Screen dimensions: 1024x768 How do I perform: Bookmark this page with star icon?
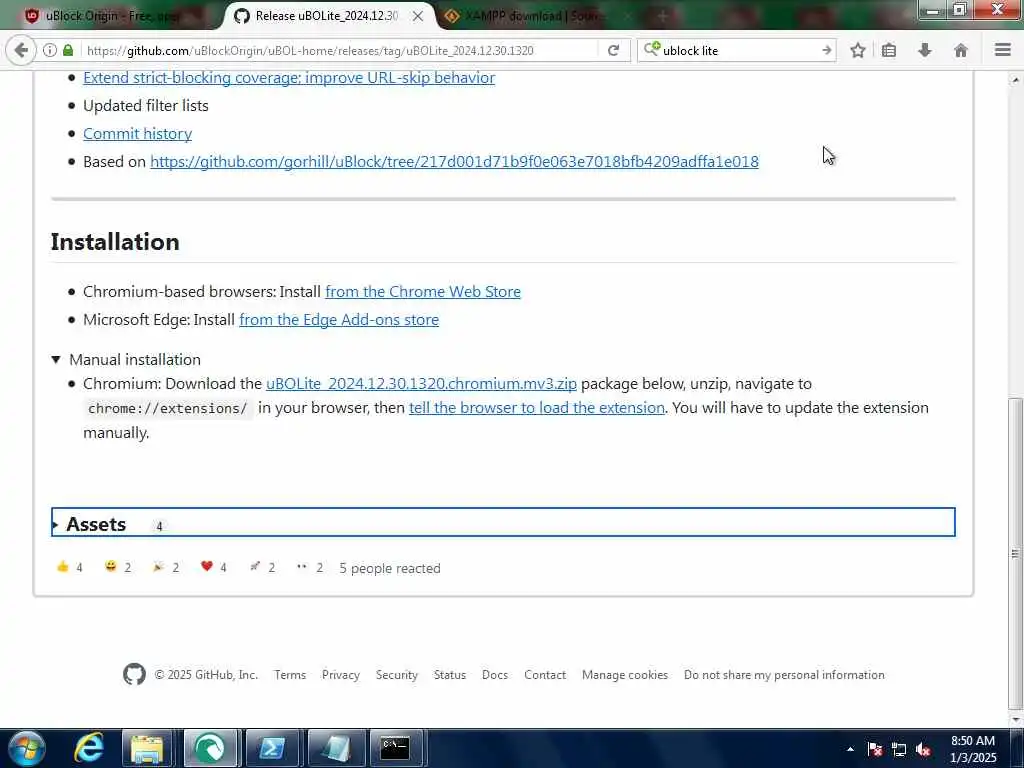(858, 50)
